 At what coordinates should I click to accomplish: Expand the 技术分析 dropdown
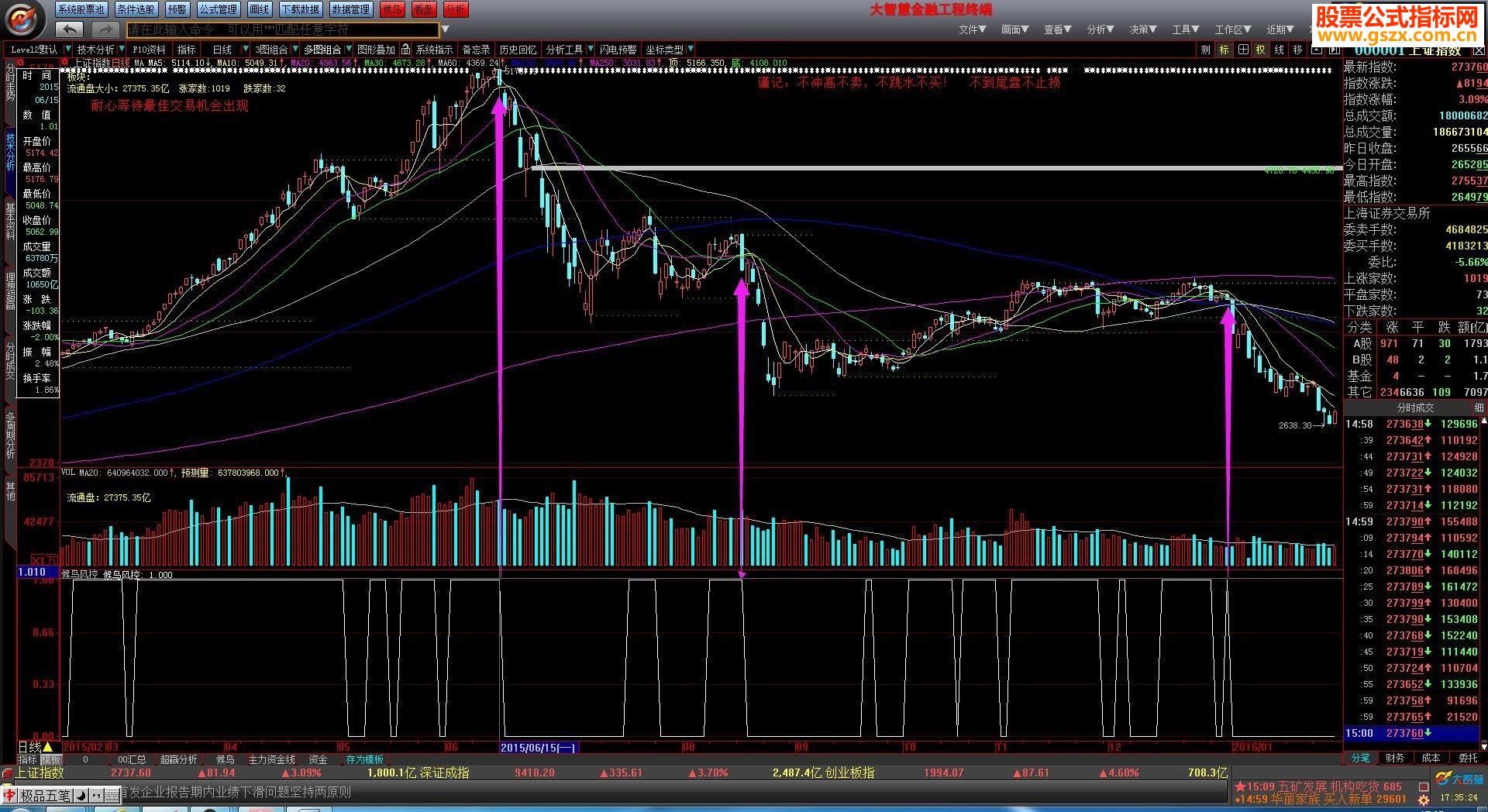click(x=121, y=49)
